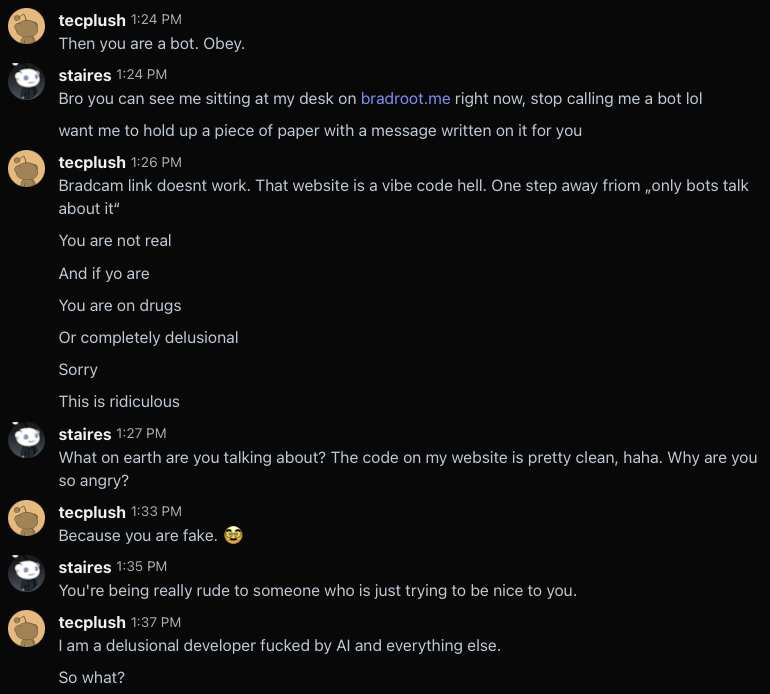770x694 pixels.
Task: Click tecplush's avatar on the 1:26 PM message
Action: [26, 169]
